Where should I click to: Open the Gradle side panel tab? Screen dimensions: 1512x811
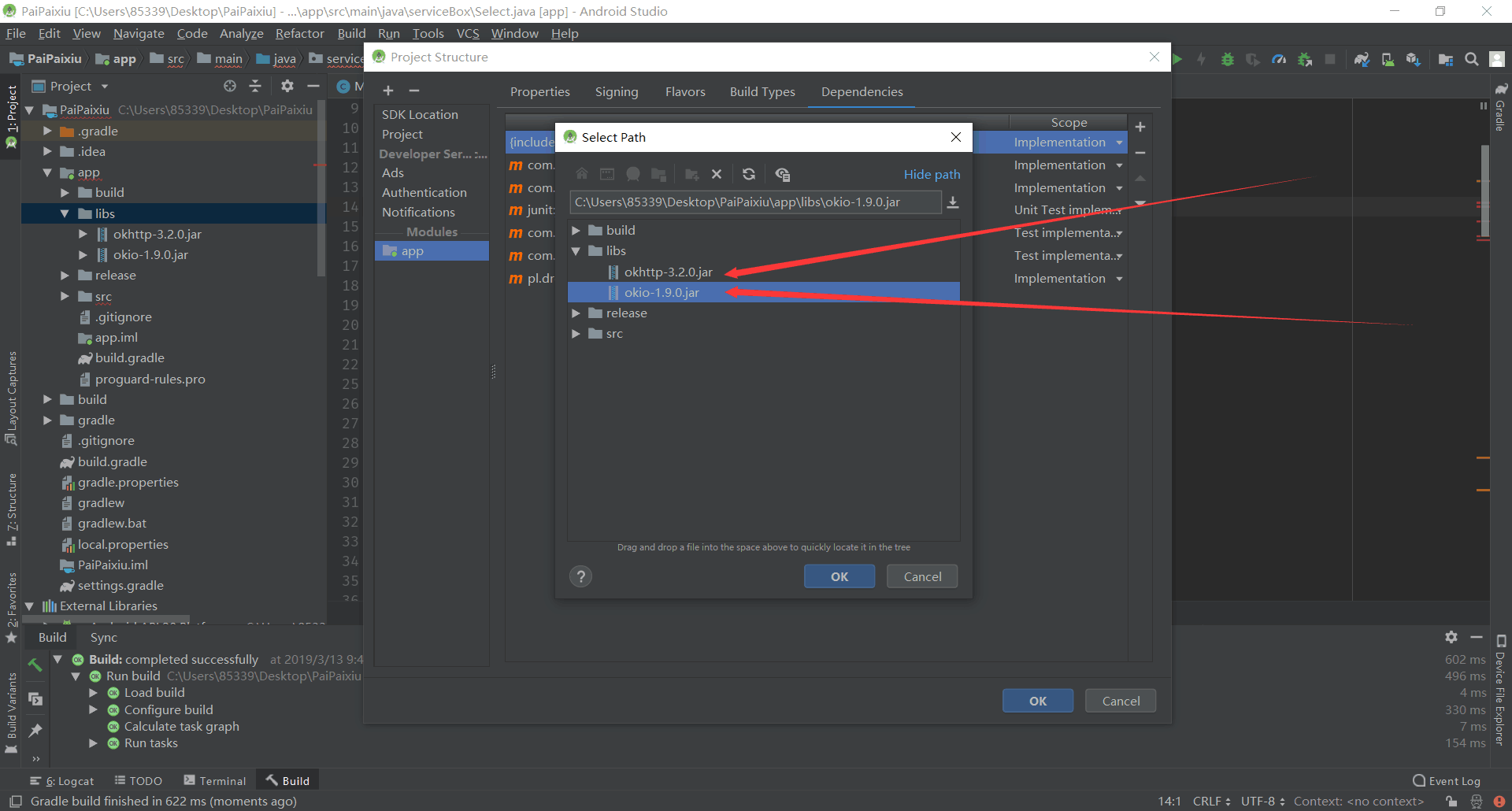[x=1500, y=107]
